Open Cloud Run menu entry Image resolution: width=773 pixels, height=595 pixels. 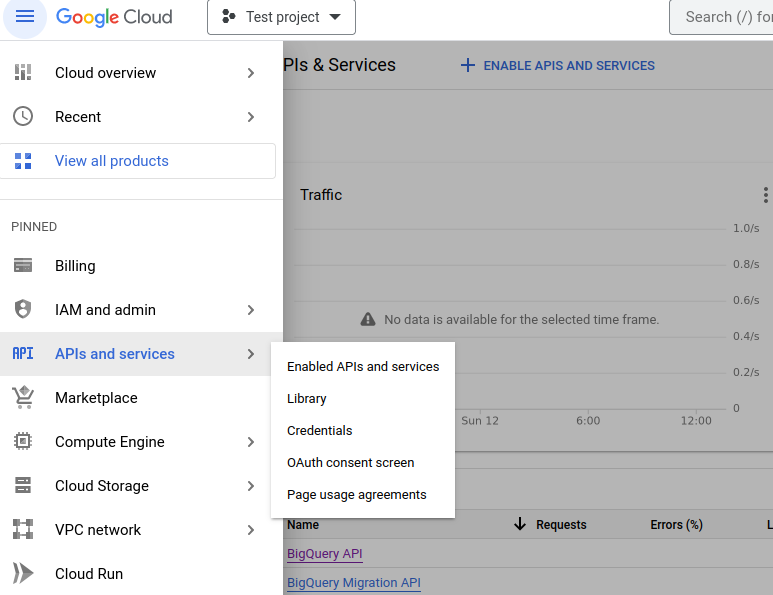click(141, 574)
